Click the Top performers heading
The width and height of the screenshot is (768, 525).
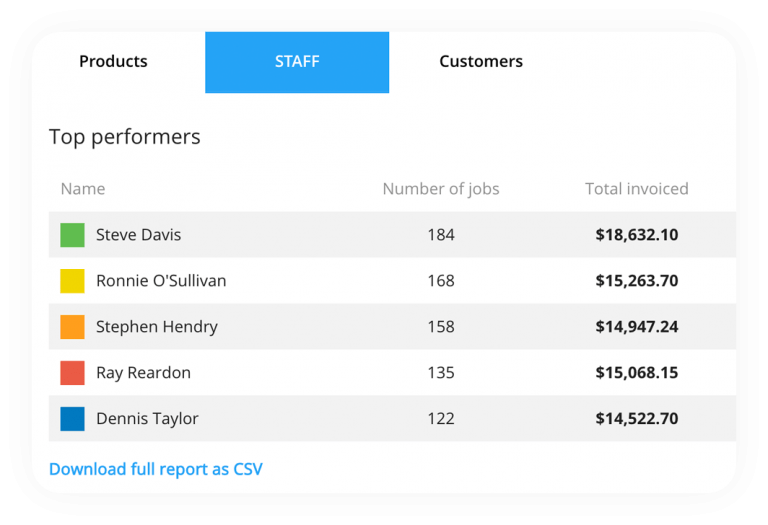click(x=125, y=137)
